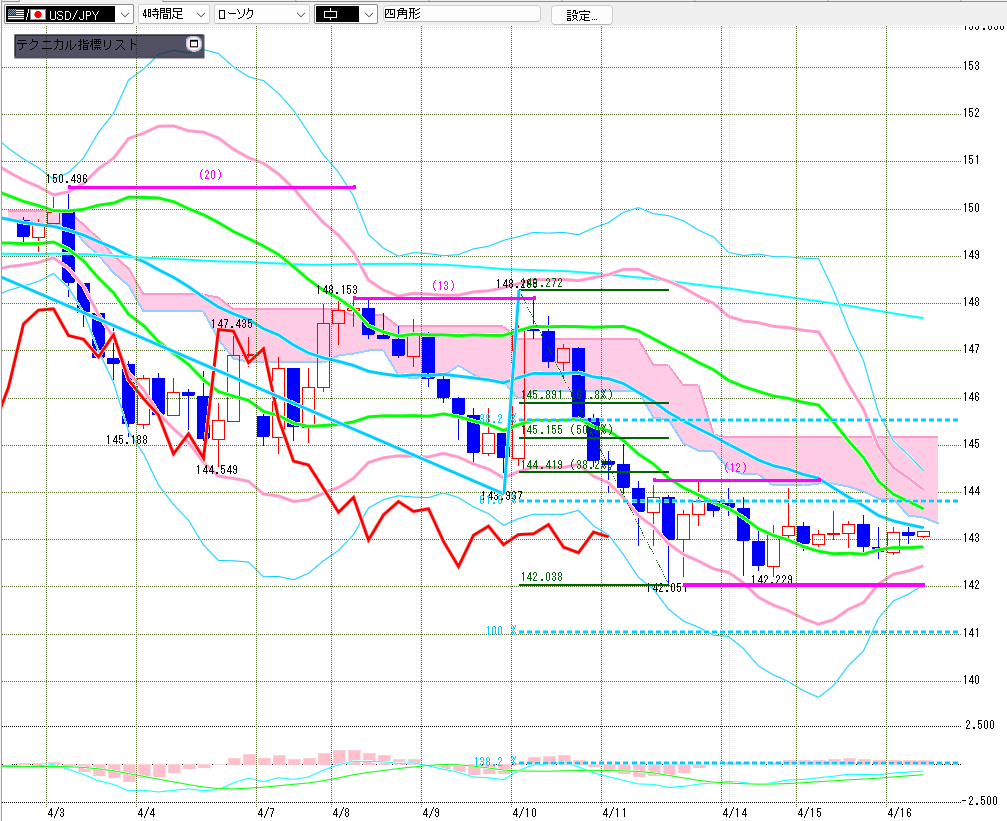Click the 4/9 date axis label

coord(431,813)
